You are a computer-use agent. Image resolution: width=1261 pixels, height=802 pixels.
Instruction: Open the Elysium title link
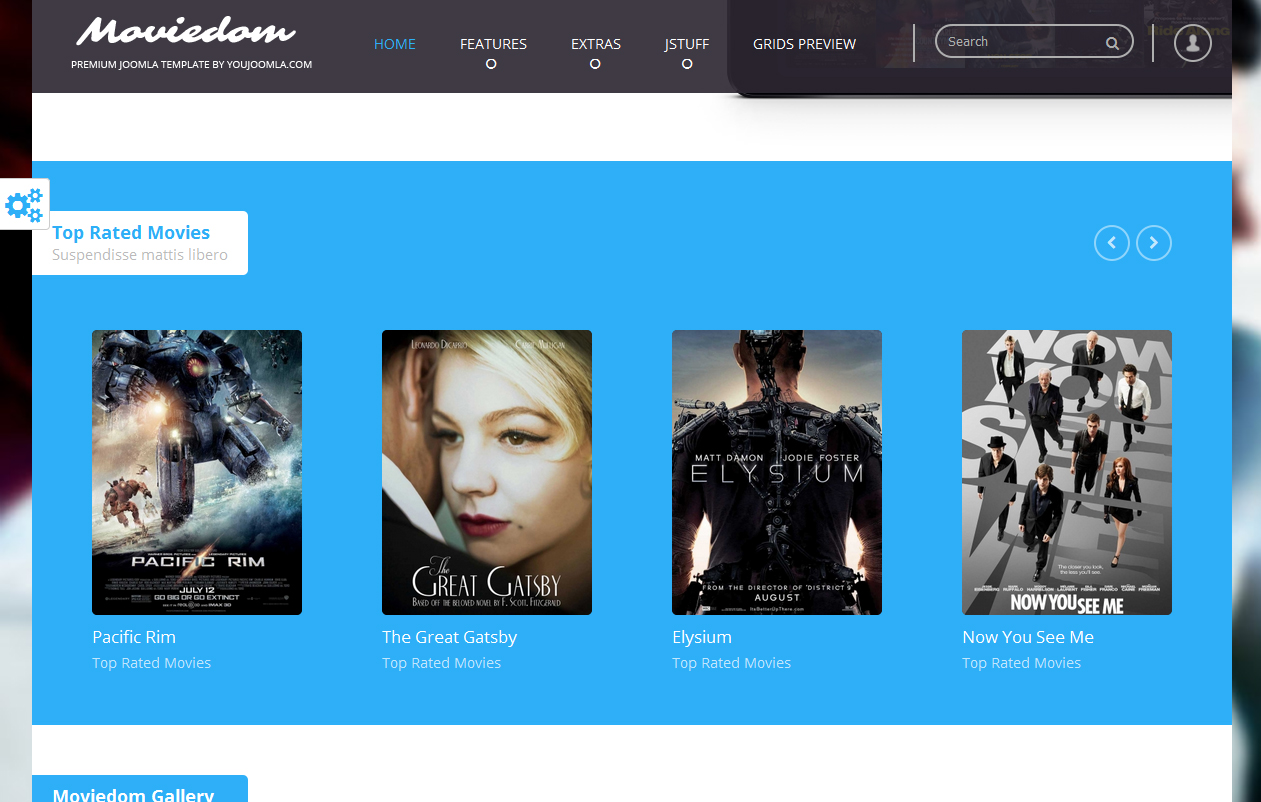pos(701,636)
